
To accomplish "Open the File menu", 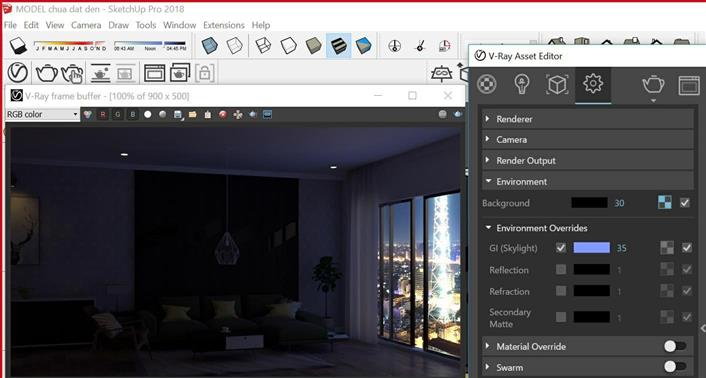I will click(10, 25).
